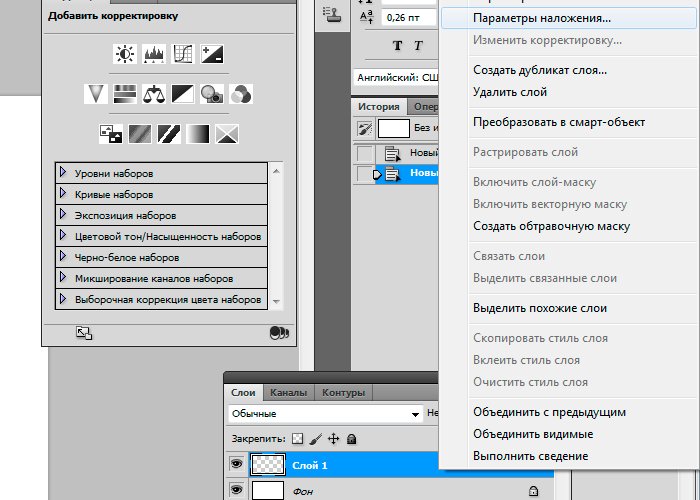This screenshot has width=700, height=500.
Task: Hide layer Слой 1 with its eye icon
Action: coord(237,464)
